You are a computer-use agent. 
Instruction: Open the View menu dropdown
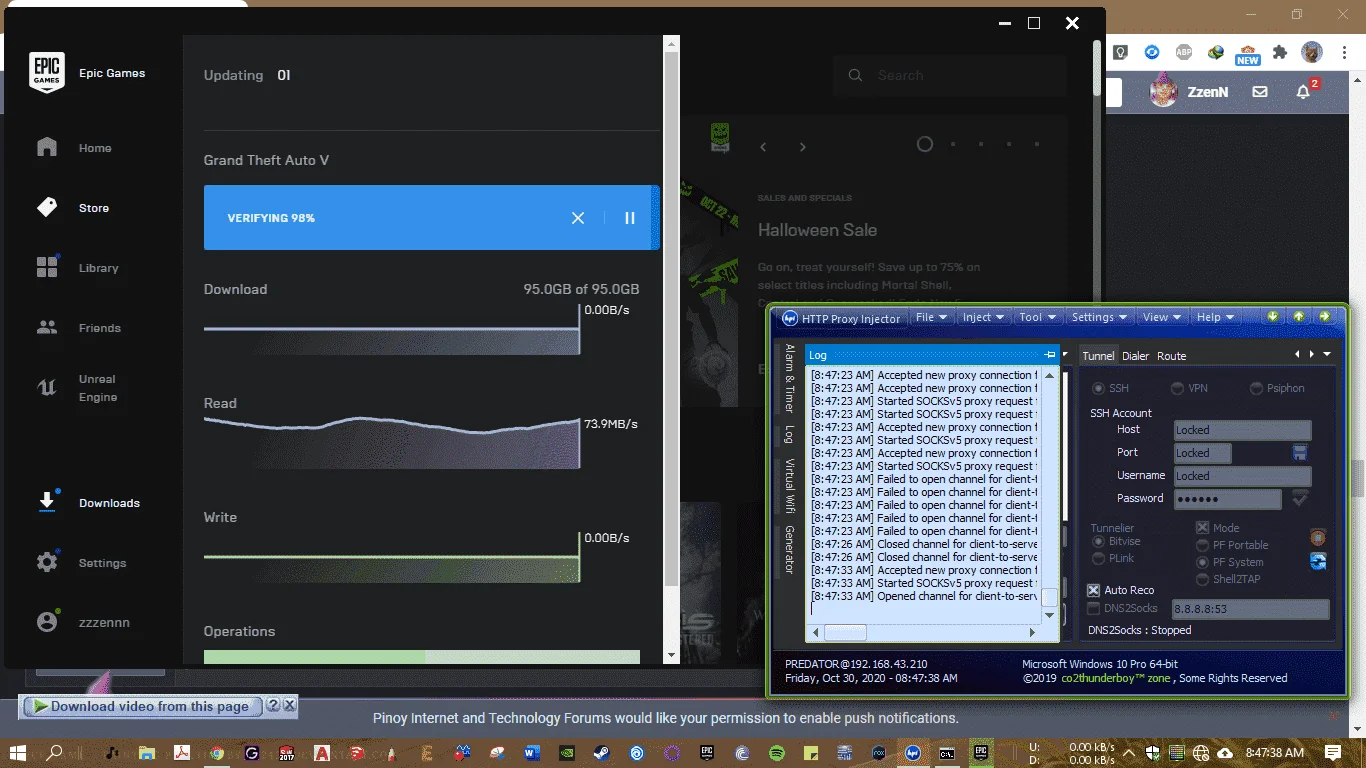coord(1162,317)
